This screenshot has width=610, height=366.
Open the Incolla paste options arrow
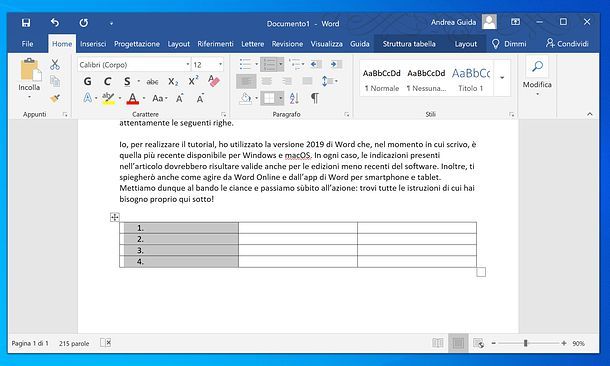pos(30,96)
